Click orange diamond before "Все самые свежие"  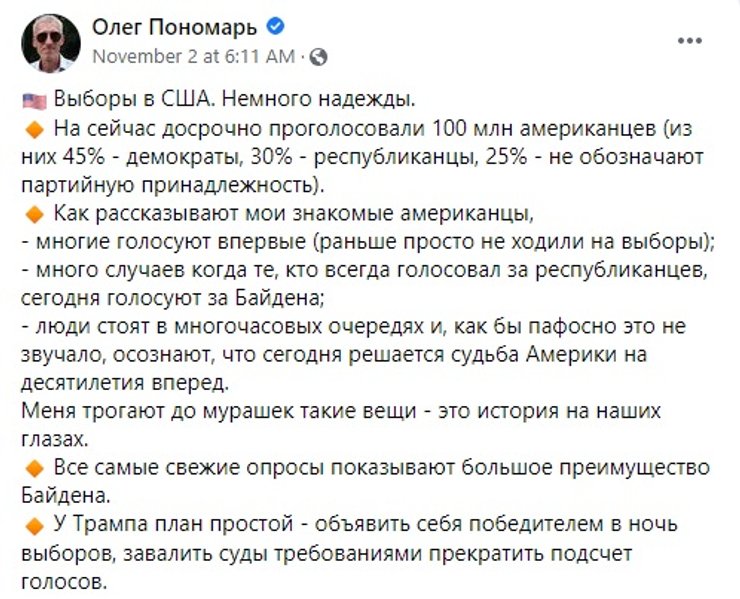[x=34, y=468]
